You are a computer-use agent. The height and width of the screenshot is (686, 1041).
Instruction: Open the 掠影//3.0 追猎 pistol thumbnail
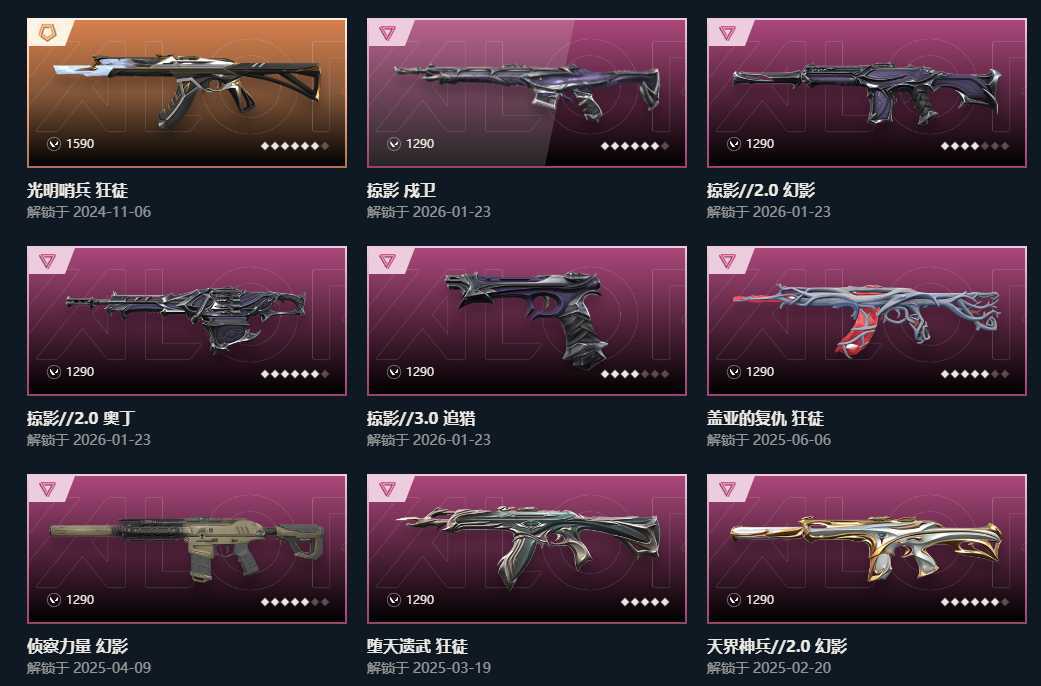pos(526,321)
